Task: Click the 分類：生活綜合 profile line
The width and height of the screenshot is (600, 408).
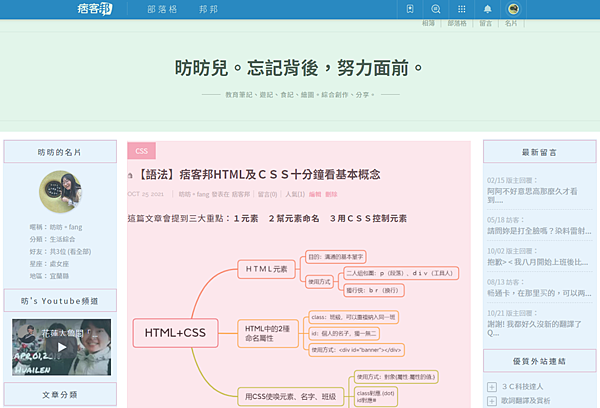Action: [52, 239]
